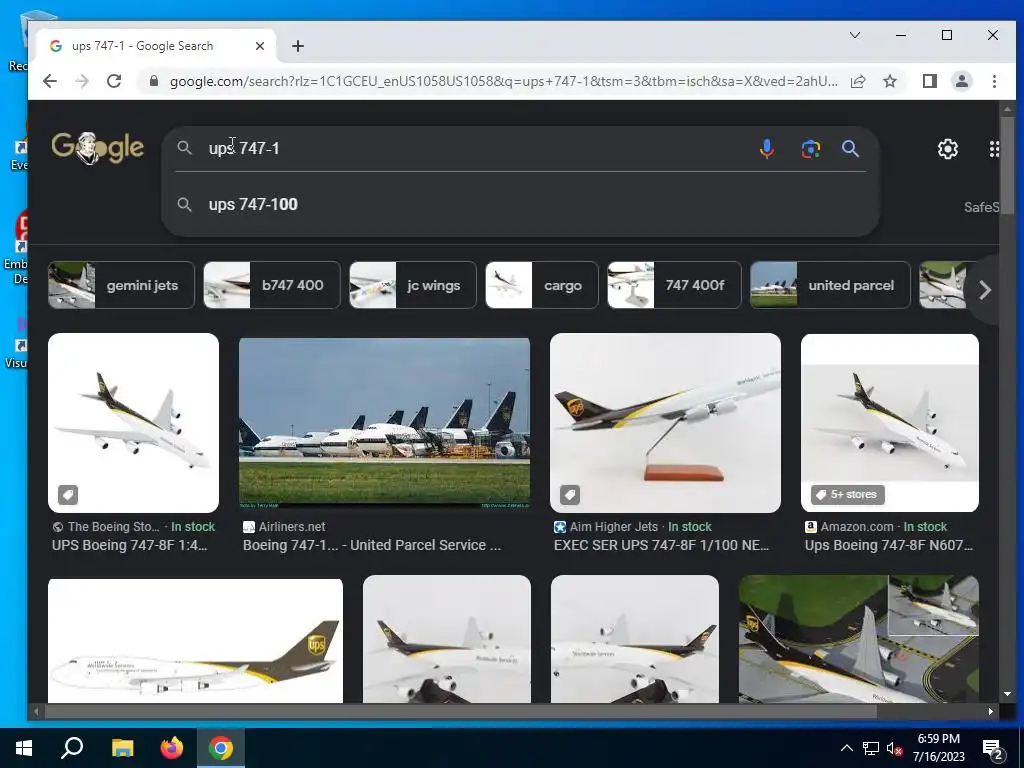Click the horizontal scrollbar track

(513, 711)
